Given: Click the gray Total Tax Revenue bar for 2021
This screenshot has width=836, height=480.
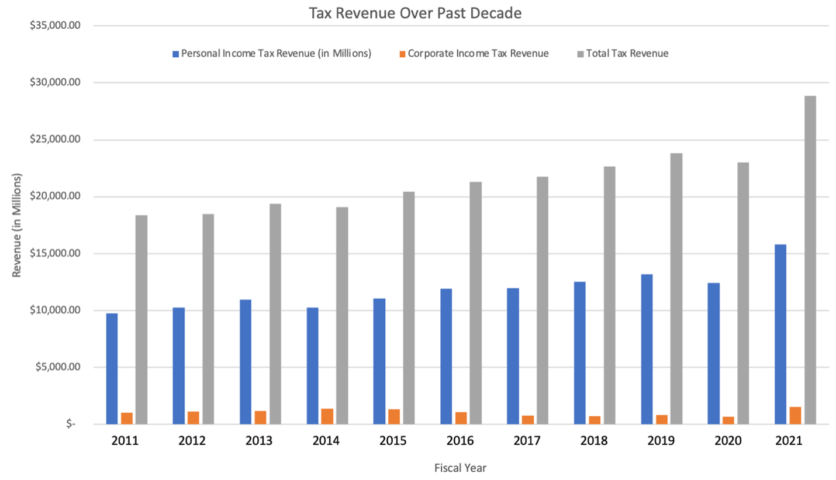Looking at the screenshot, I should tap(810, 260).
